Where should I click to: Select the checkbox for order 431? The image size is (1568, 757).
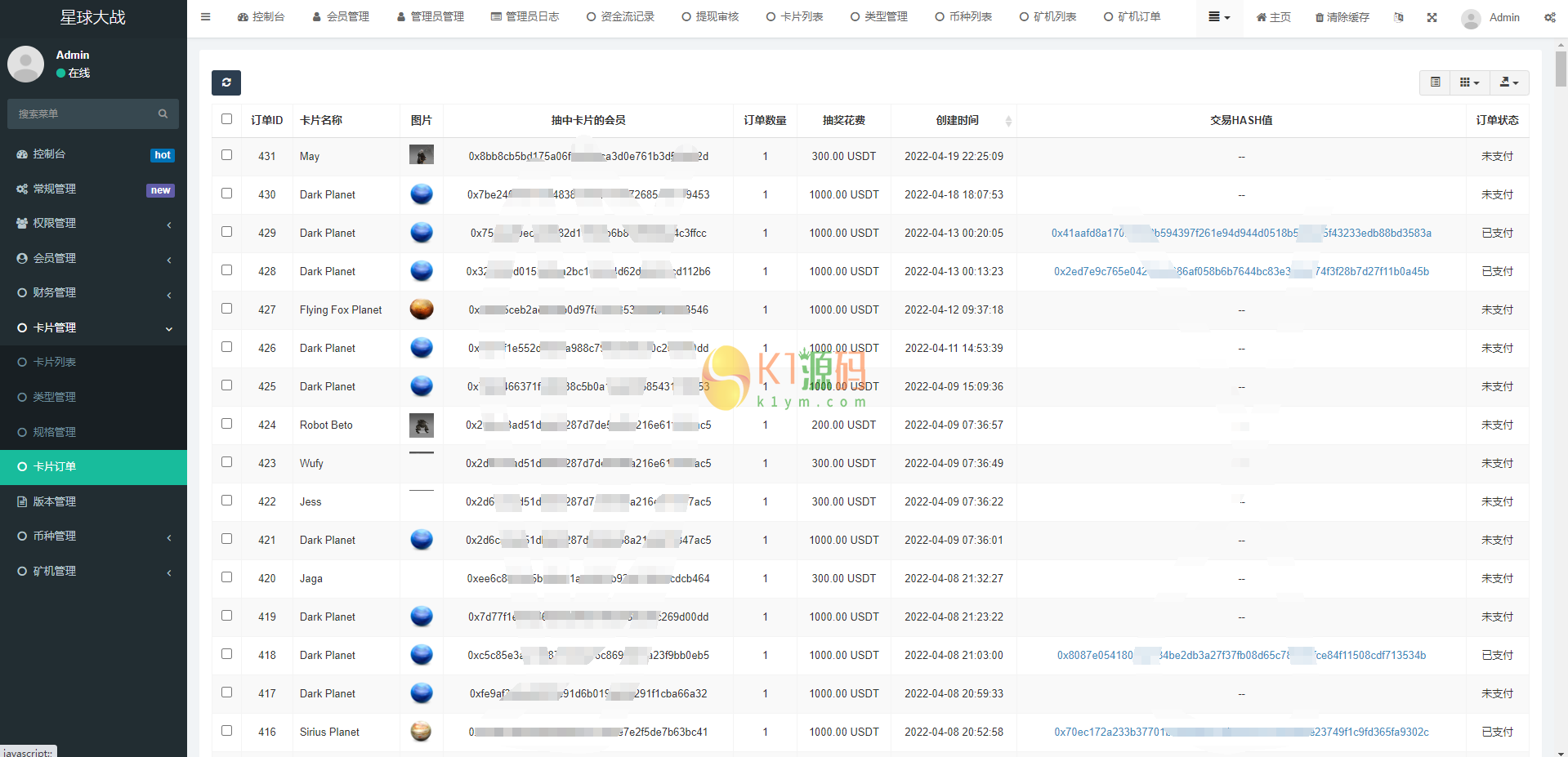(x=226, y=155)
